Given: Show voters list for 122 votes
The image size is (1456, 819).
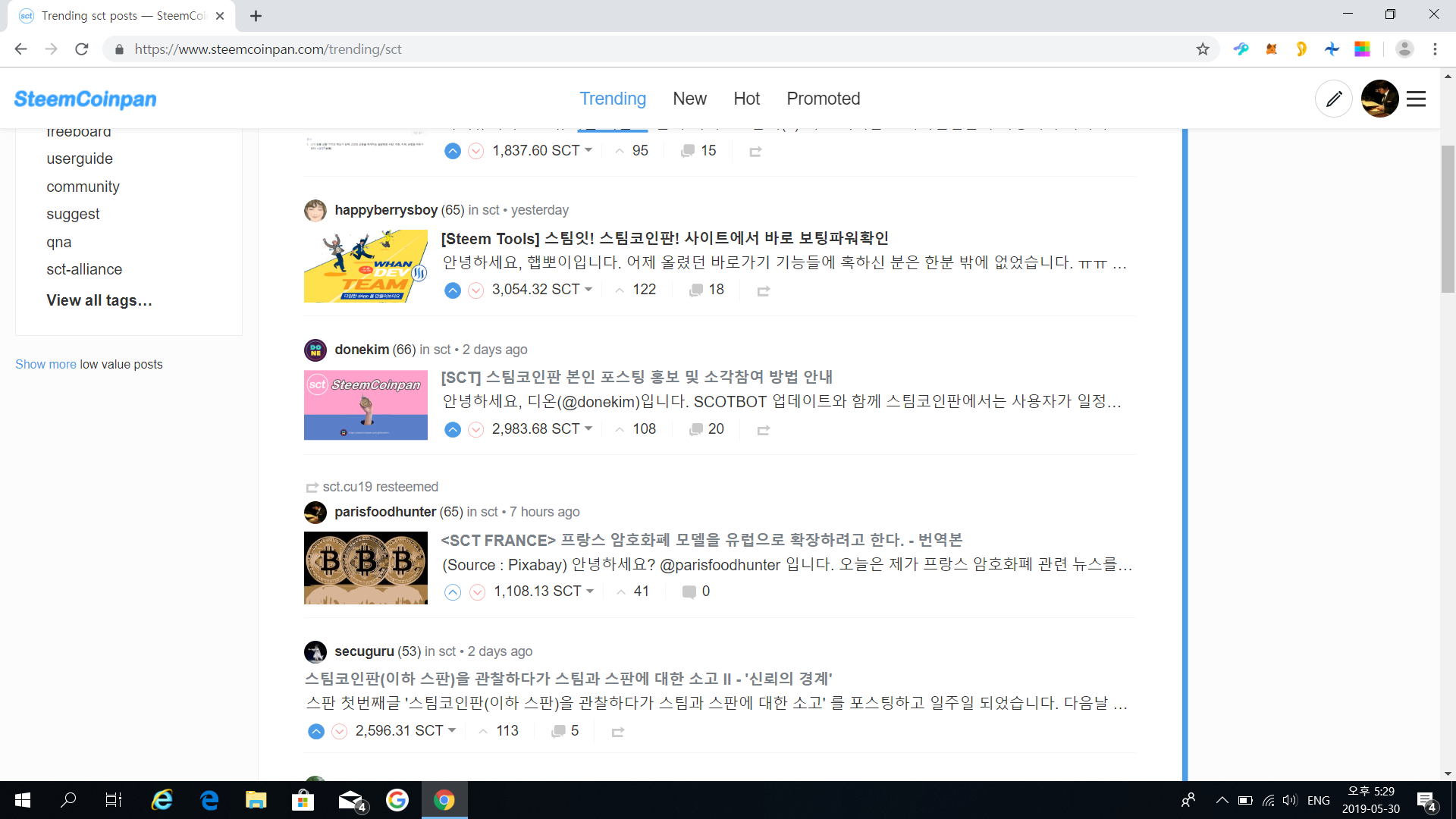Looking at the screenshot, I should [x=635, y=290].
